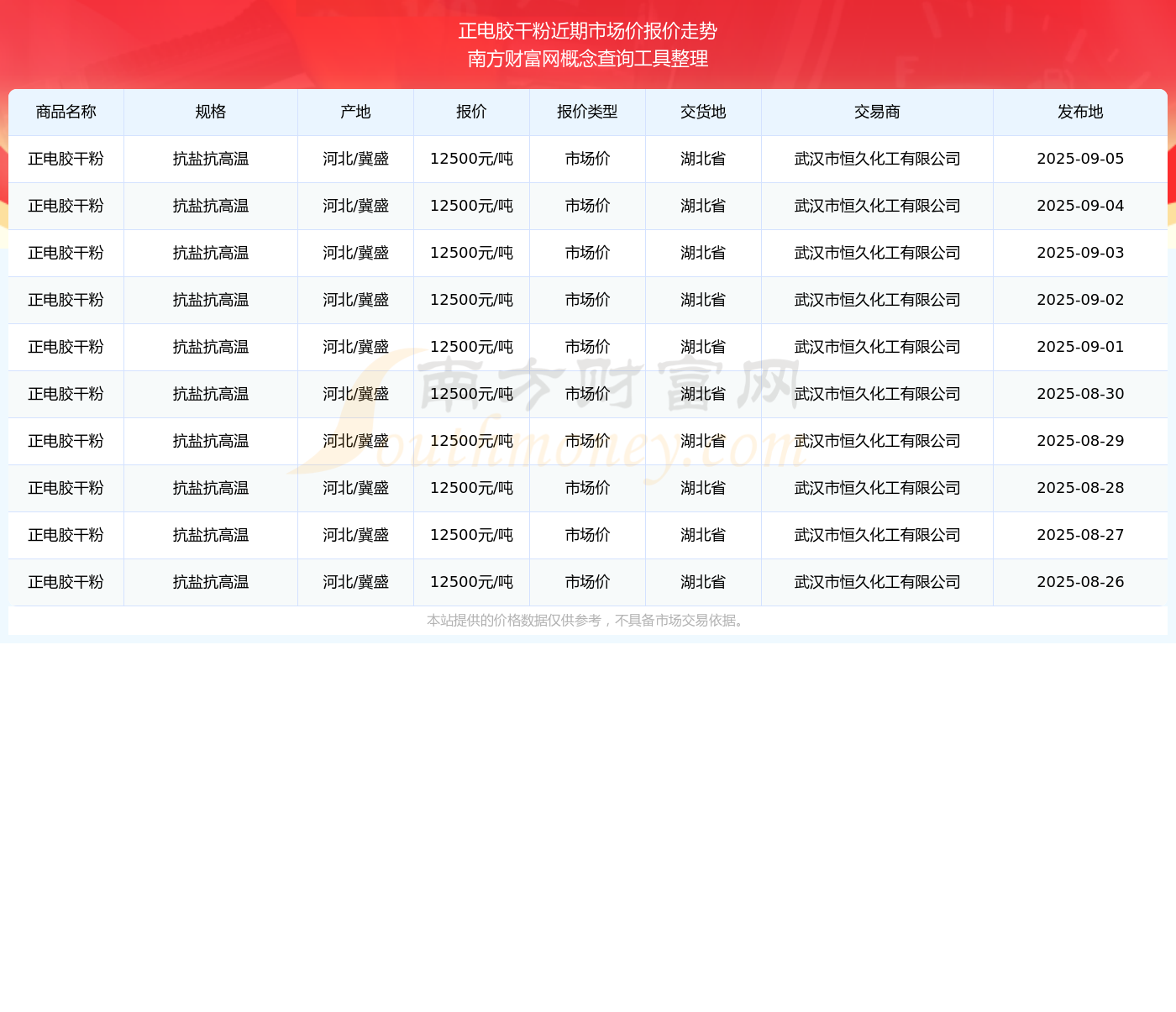Click 12500元/吨 in the 2025-09-05 row

pos(471,159)
